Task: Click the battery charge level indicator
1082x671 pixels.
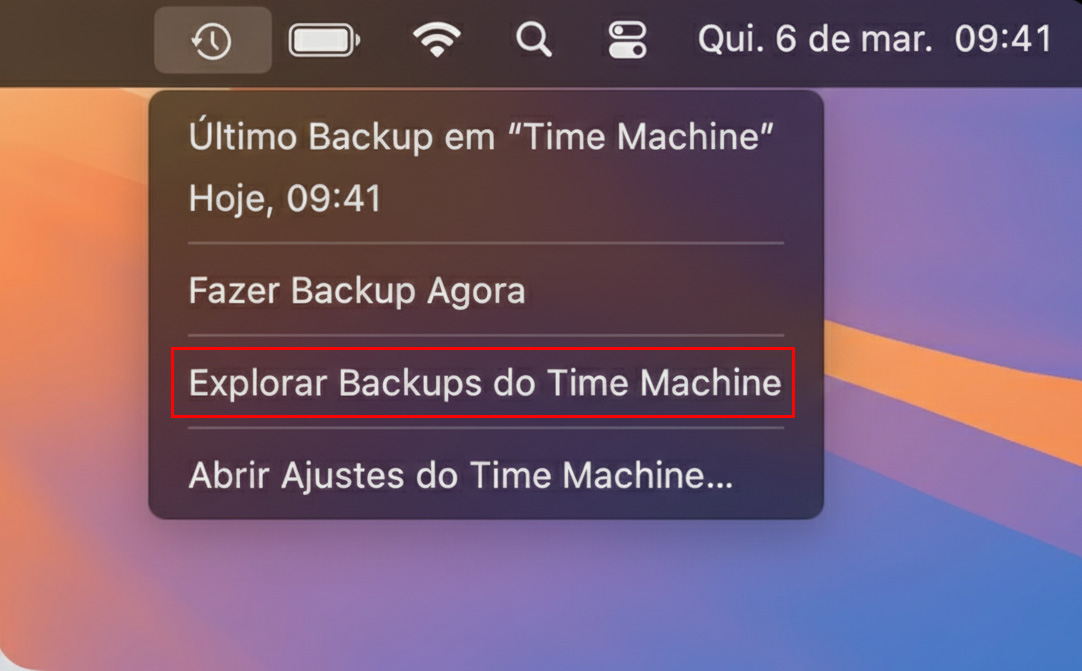Action: [325, 41]
